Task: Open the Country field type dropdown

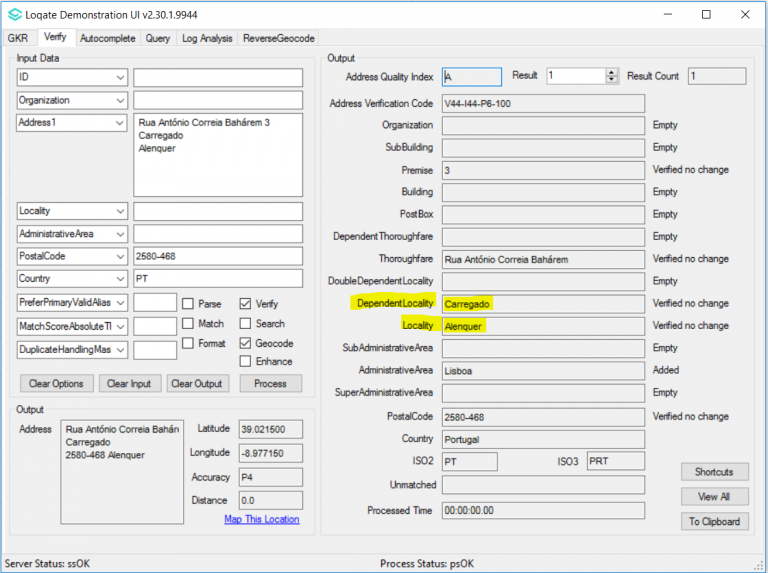Action: coord(120,279)
